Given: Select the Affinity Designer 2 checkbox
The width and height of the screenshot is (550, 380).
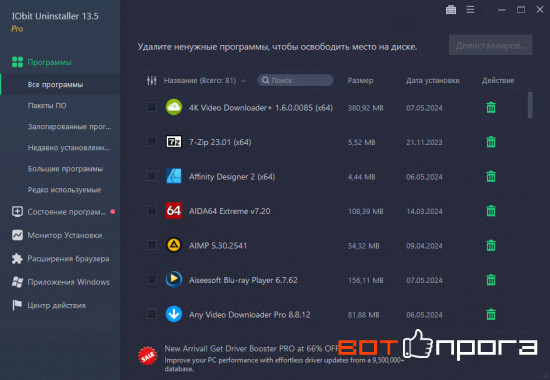Looking at the screenshot, I should pyautogui.click(x=152, y=176).
